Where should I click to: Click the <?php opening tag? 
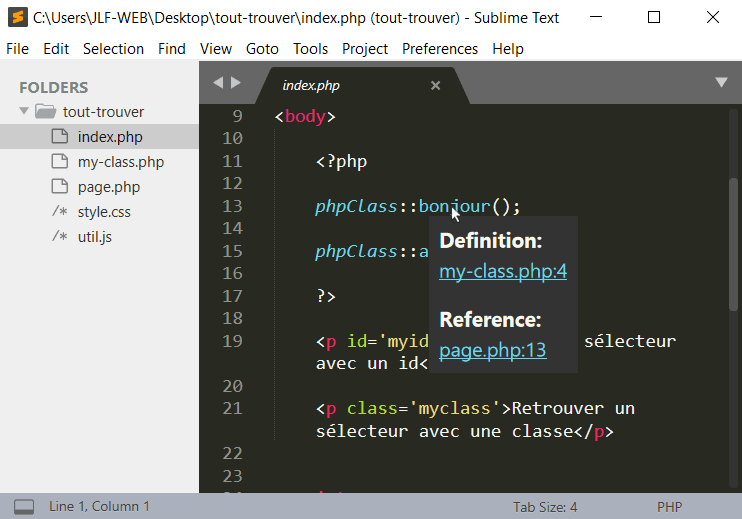click(341, 161)
